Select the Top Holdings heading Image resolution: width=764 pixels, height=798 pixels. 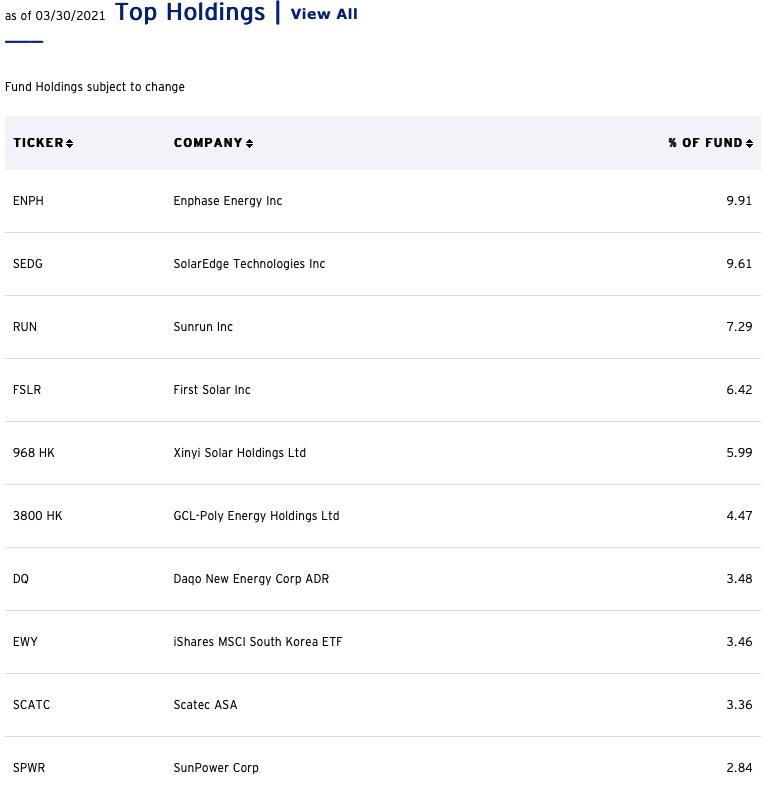coord(190,12)
